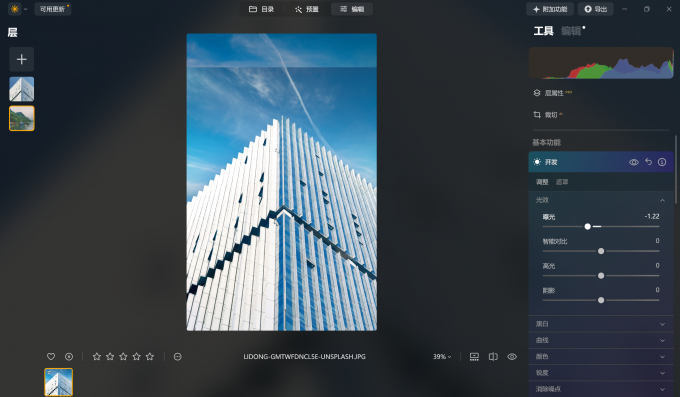Click the 高光 highlights slider handle
Screen dimensions: 680x397
[601, 276]
